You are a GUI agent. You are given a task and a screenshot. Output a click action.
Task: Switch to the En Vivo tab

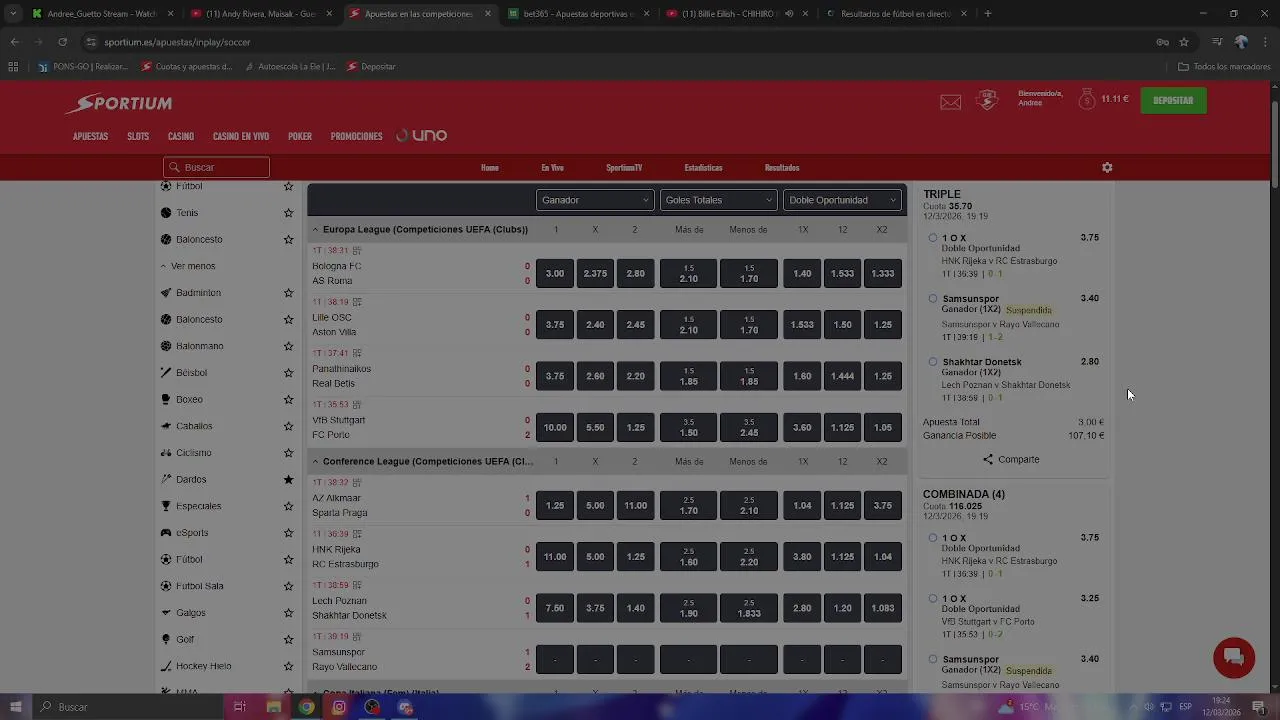click(x=552, y=168)
